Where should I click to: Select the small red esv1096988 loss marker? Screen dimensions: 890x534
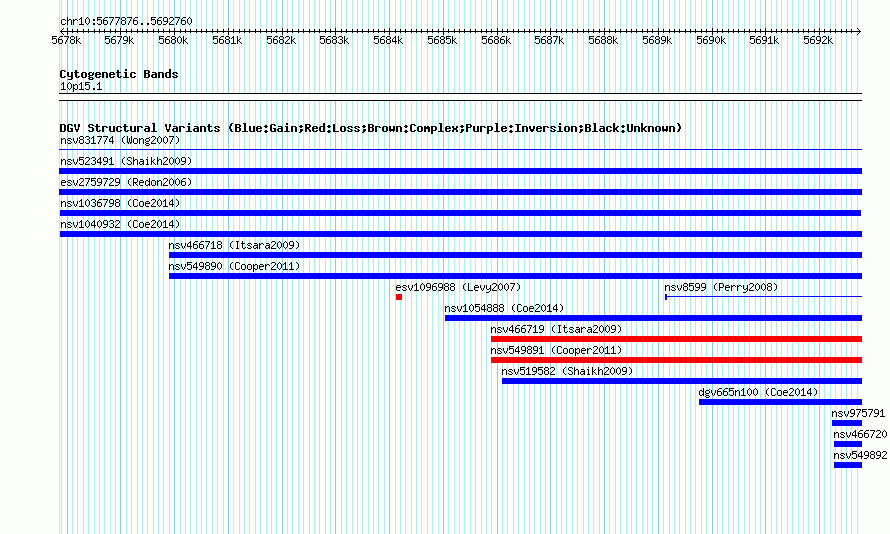pyautogui.click(x=399, y=297)
